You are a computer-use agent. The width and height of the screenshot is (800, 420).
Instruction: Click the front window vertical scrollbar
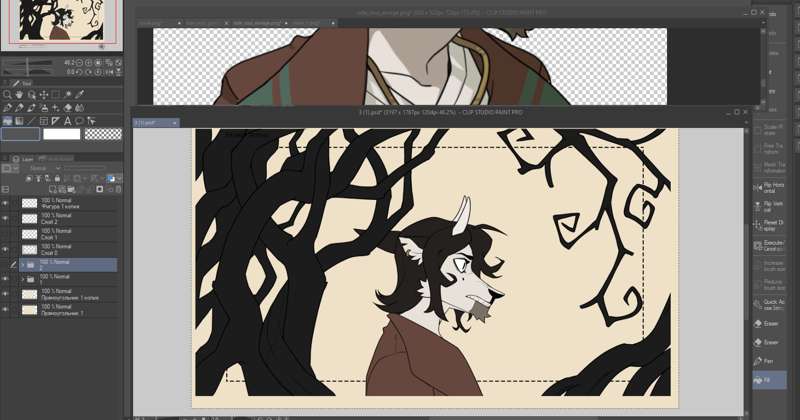click(746, 270)
